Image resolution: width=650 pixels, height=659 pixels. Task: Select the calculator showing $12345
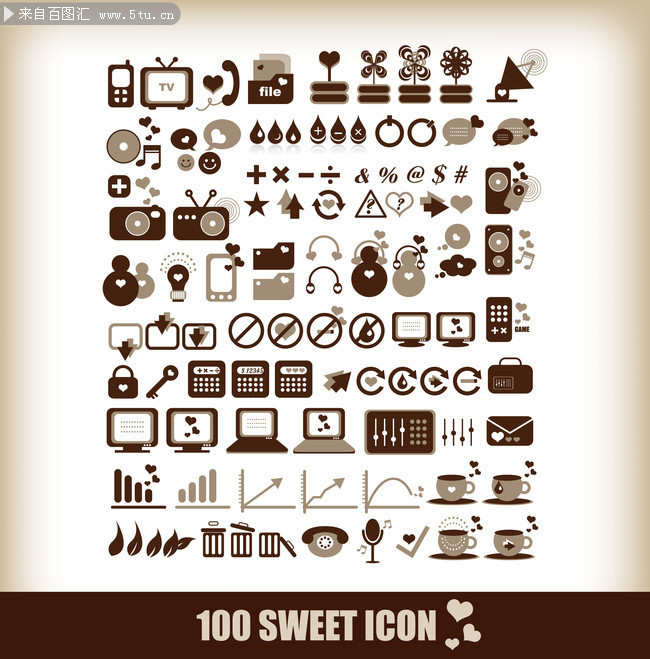[250, 379]
